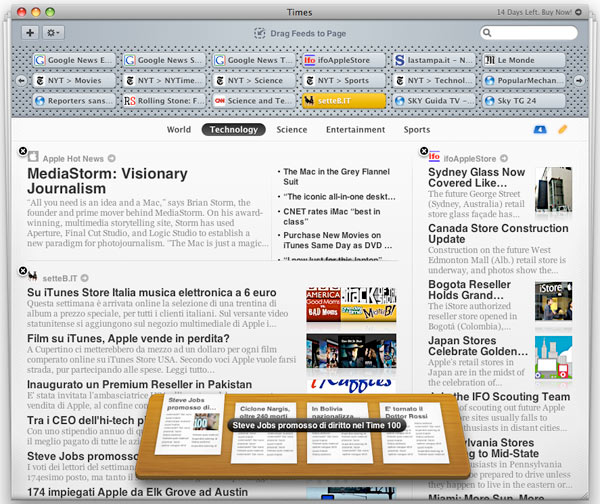Switch to the World tab

[x=178, y=130]
